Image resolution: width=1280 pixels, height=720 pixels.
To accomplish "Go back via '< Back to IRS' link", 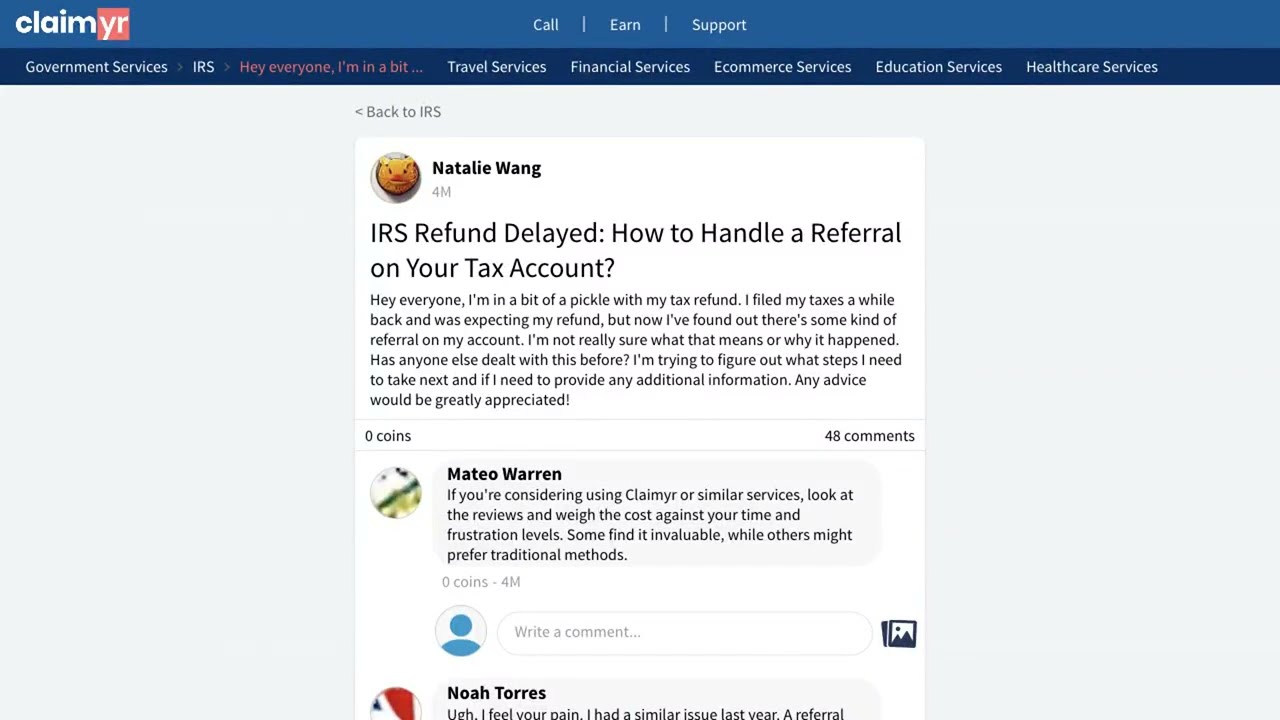I will (398, 112).
